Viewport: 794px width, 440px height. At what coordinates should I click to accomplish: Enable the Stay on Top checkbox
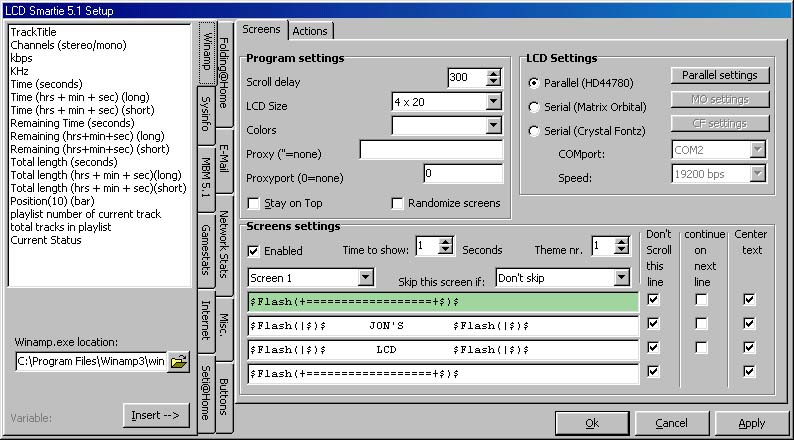tap(254, 203)
